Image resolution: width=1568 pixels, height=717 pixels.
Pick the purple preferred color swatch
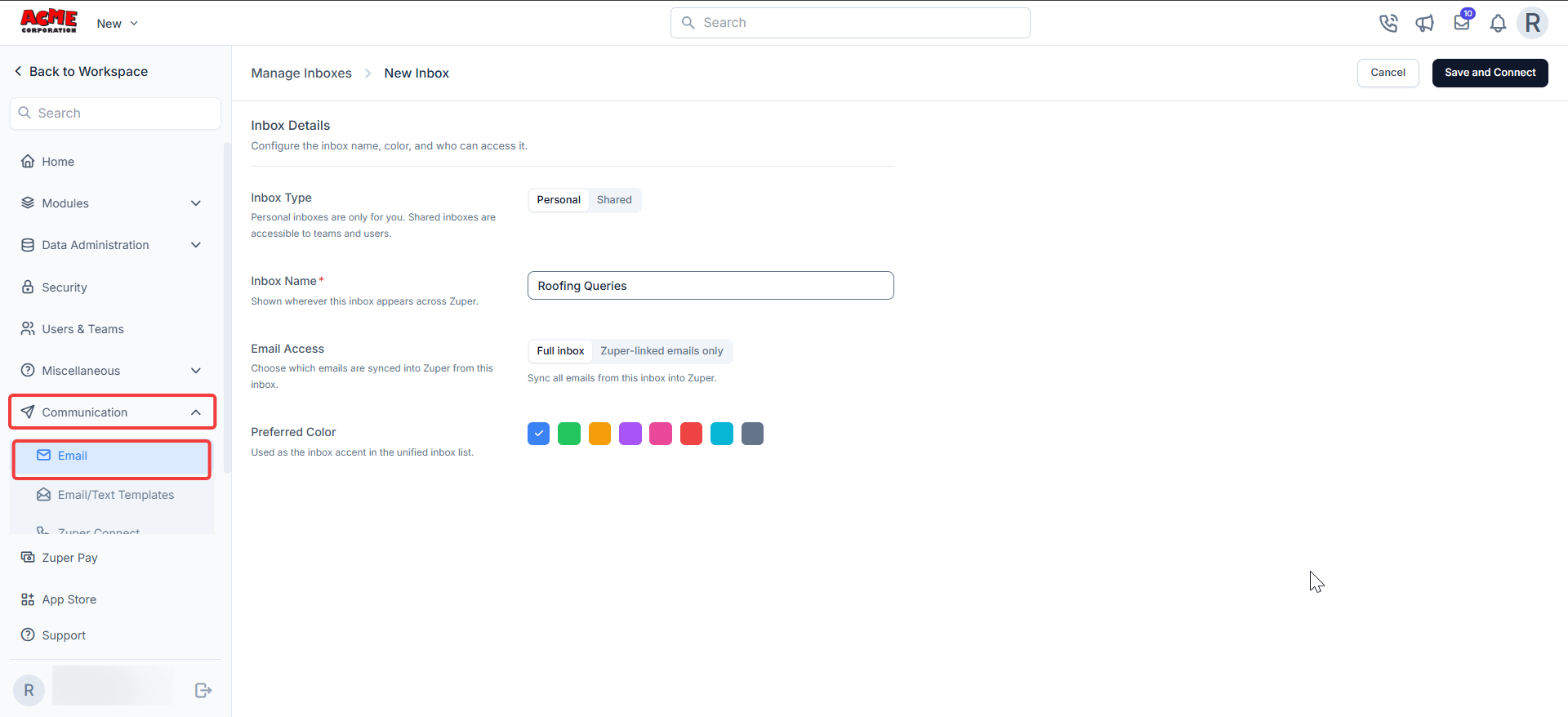[630, 434]
